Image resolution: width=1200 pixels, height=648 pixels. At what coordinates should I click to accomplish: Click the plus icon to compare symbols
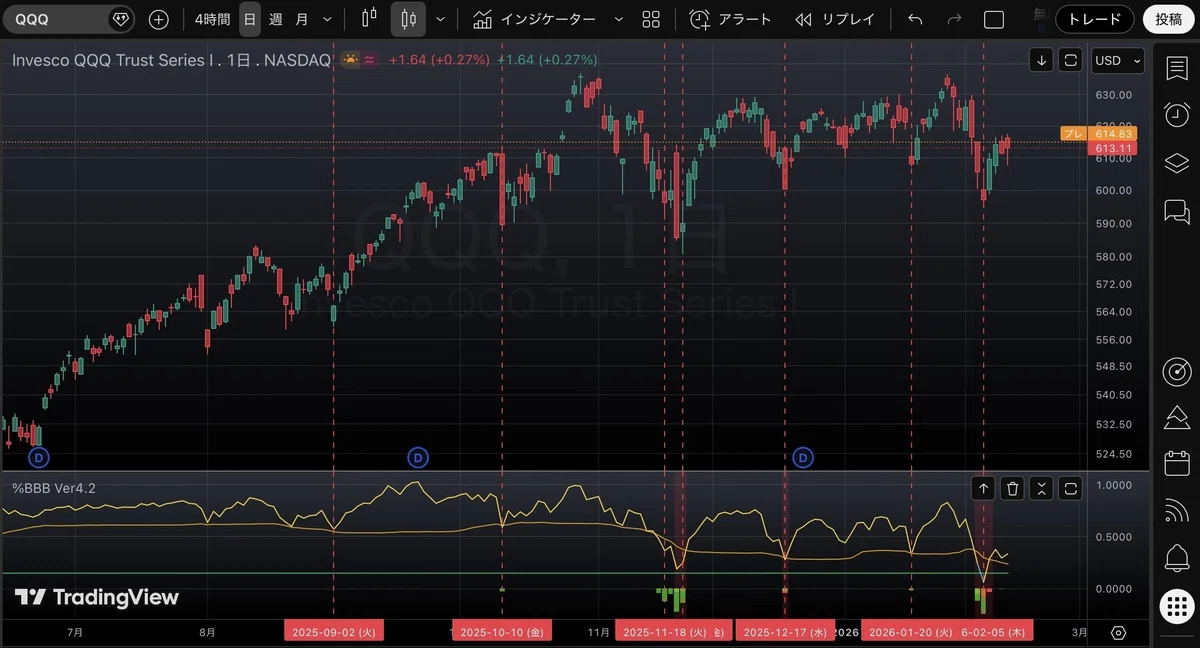click(158, 19)
